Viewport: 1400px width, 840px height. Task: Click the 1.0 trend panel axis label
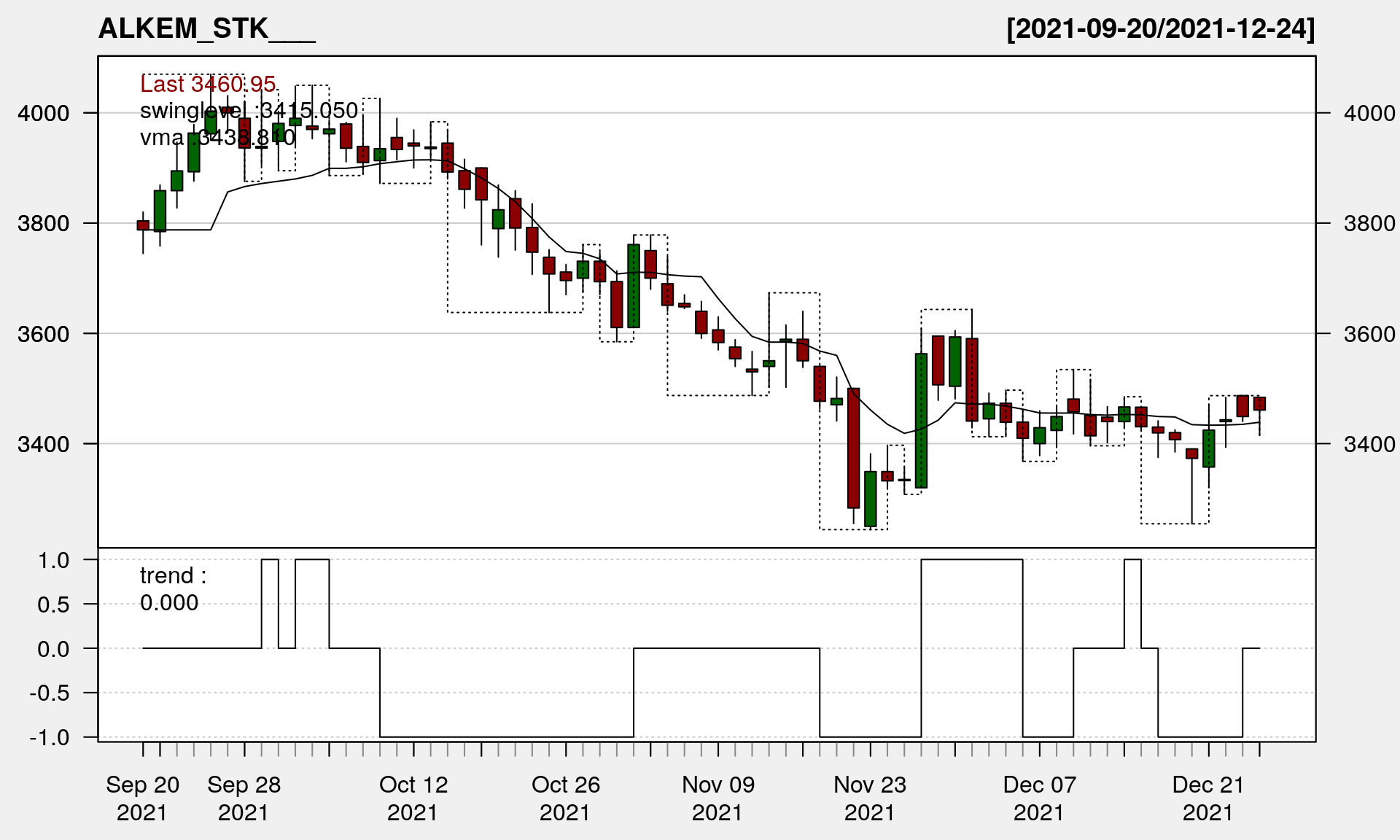point(54,561)
